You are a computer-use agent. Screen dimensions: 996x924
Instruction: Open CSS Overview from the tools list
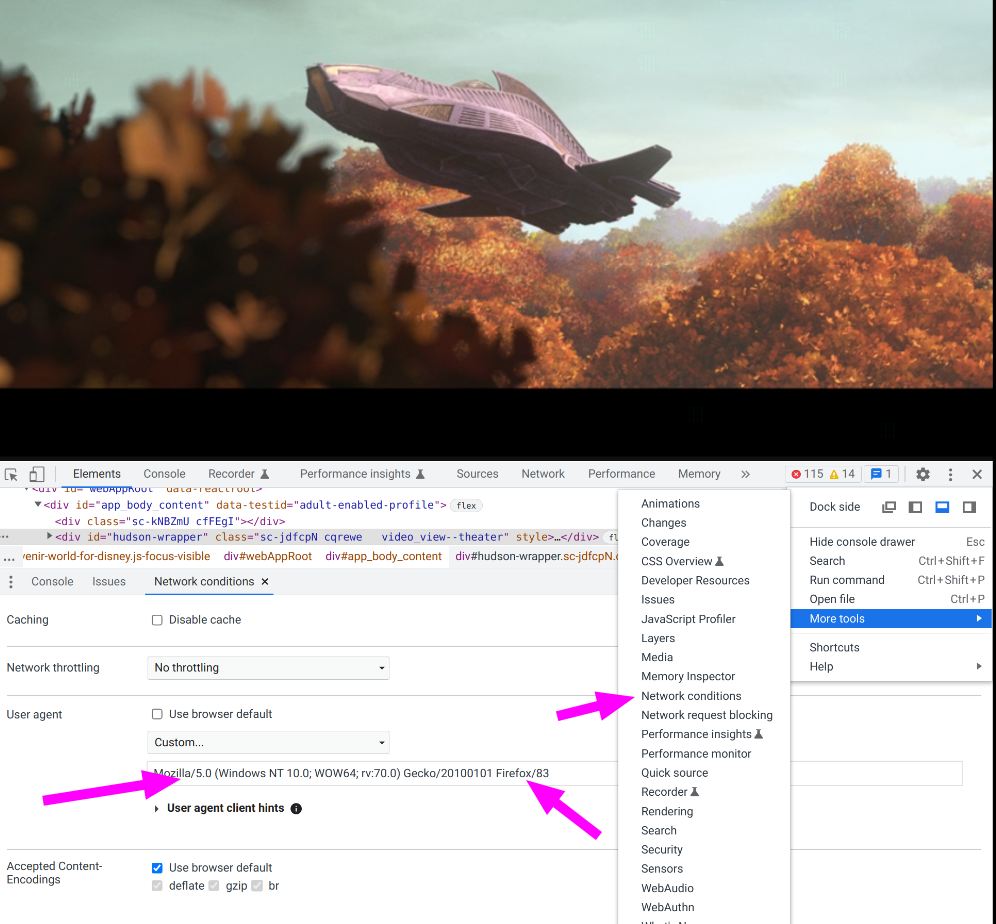tap(704, 561)
